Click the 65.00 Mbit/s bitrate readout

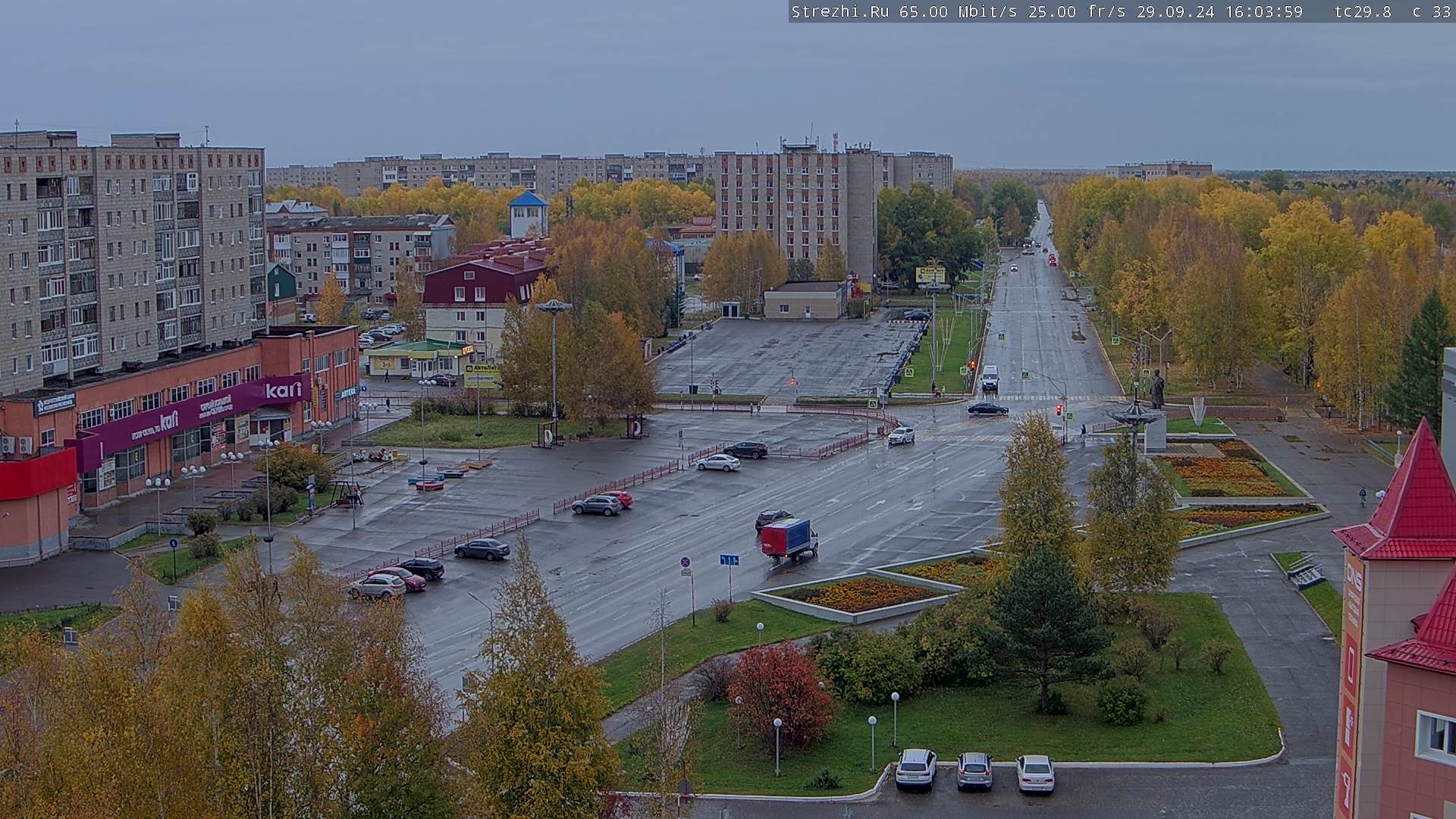[959, 11]
